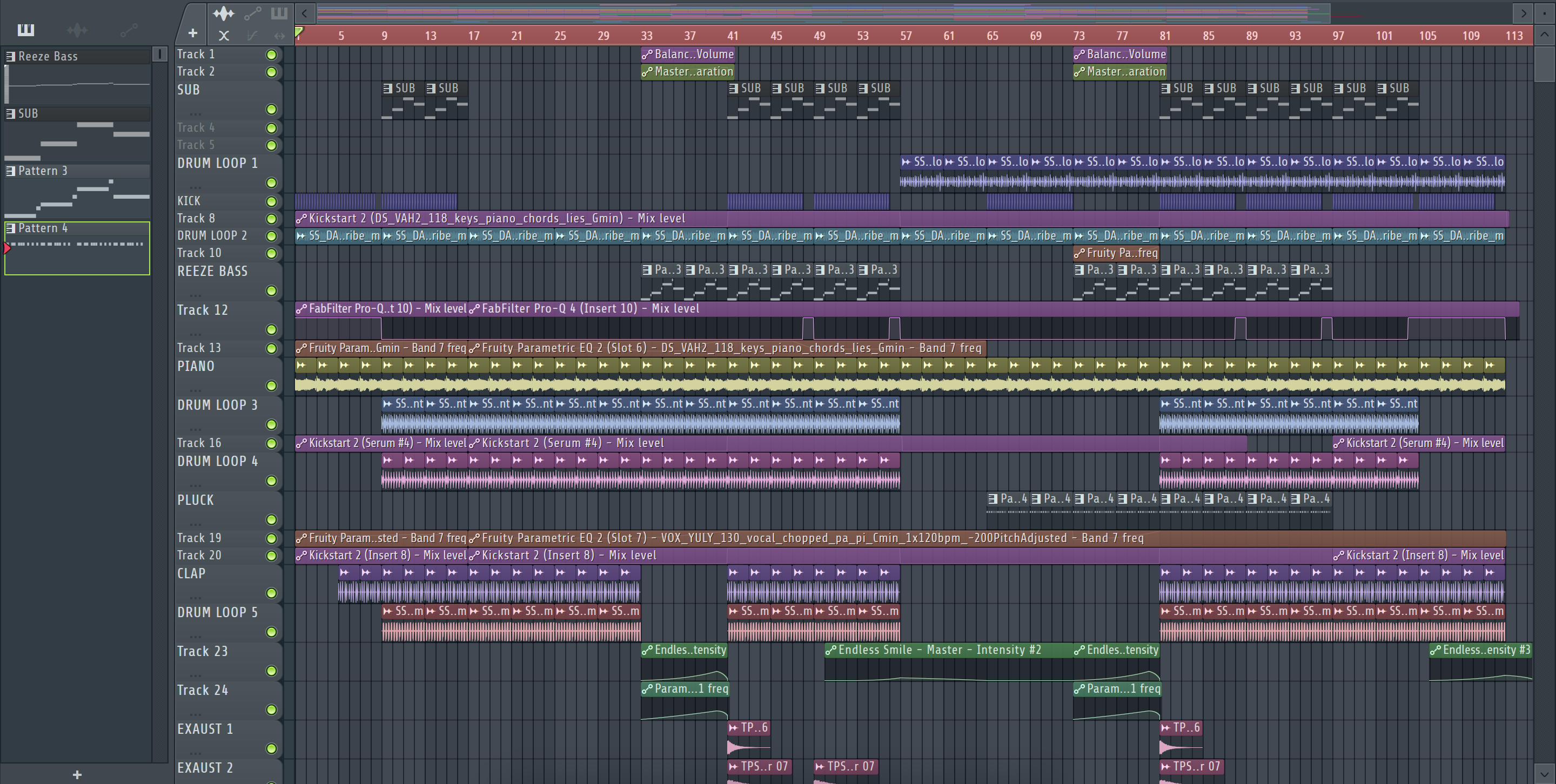Click the Pattern 4 icon in picker
Image resolution: width=1556 pixels, height=784 pixels.
pyautogui.click(x=10, y=228)
